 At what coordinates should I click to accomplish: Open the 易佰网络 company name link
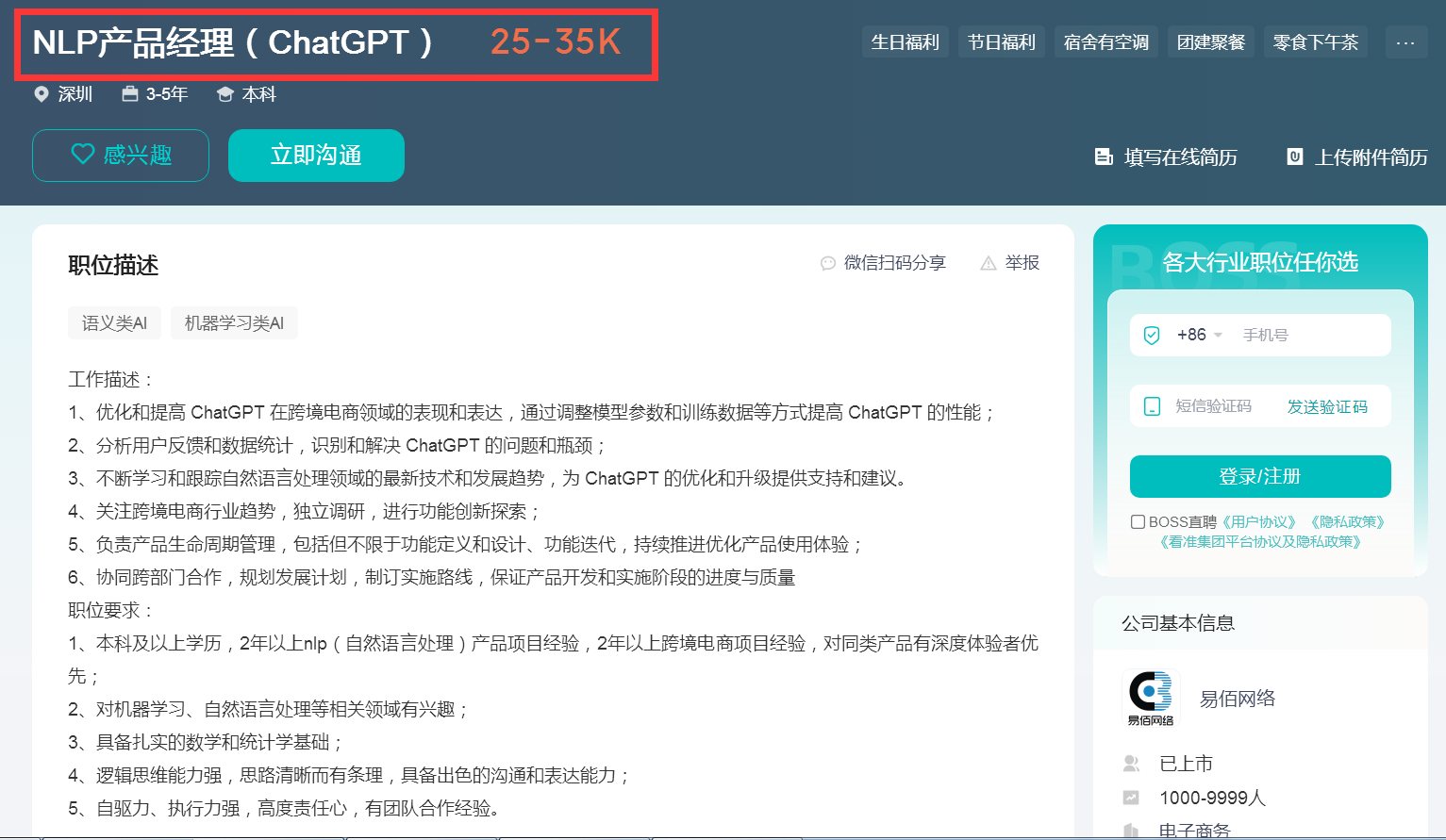[x=1238, y=699]
